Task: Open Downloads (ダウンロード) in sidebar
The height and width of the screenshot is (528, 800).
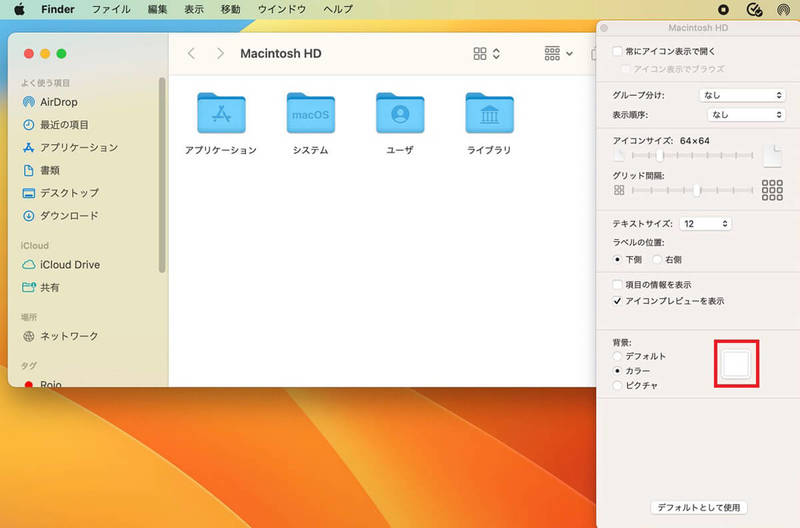Action: click(61, 216)
